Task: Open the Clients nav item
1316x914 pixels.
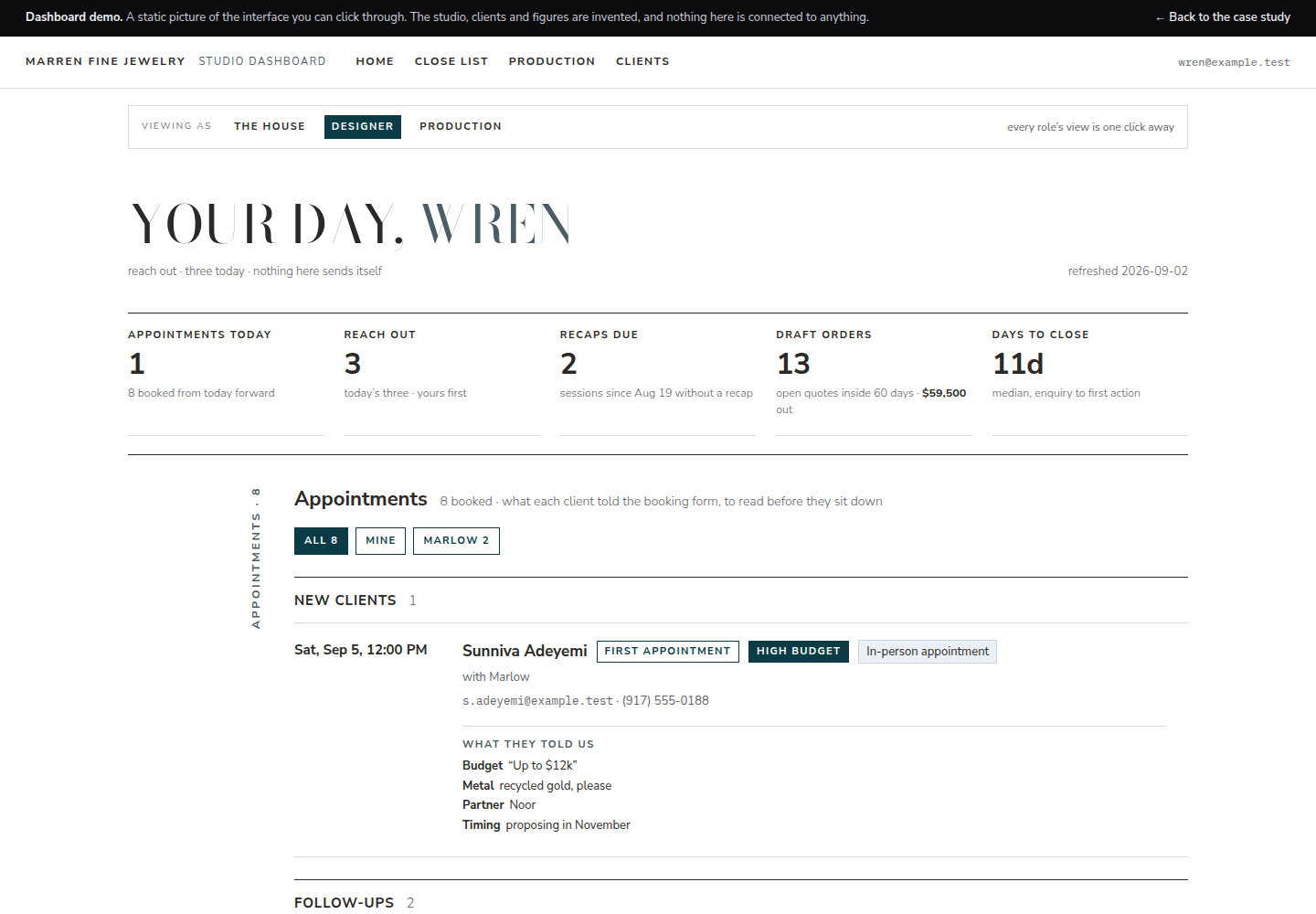Action: pos(642,61)
